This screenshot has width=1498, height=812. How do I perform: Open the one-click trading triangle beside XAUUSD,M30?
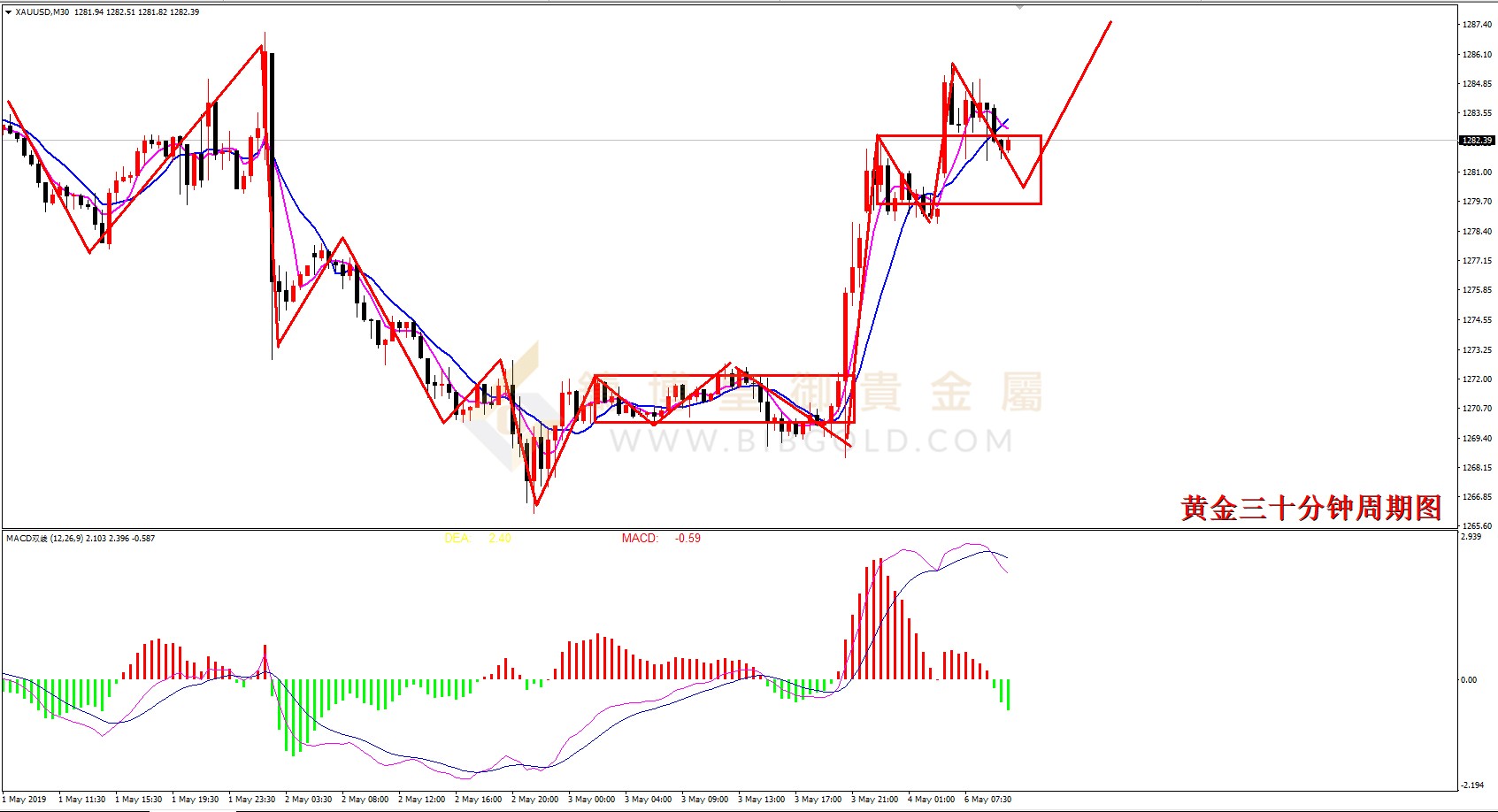(x=8, y=12)
